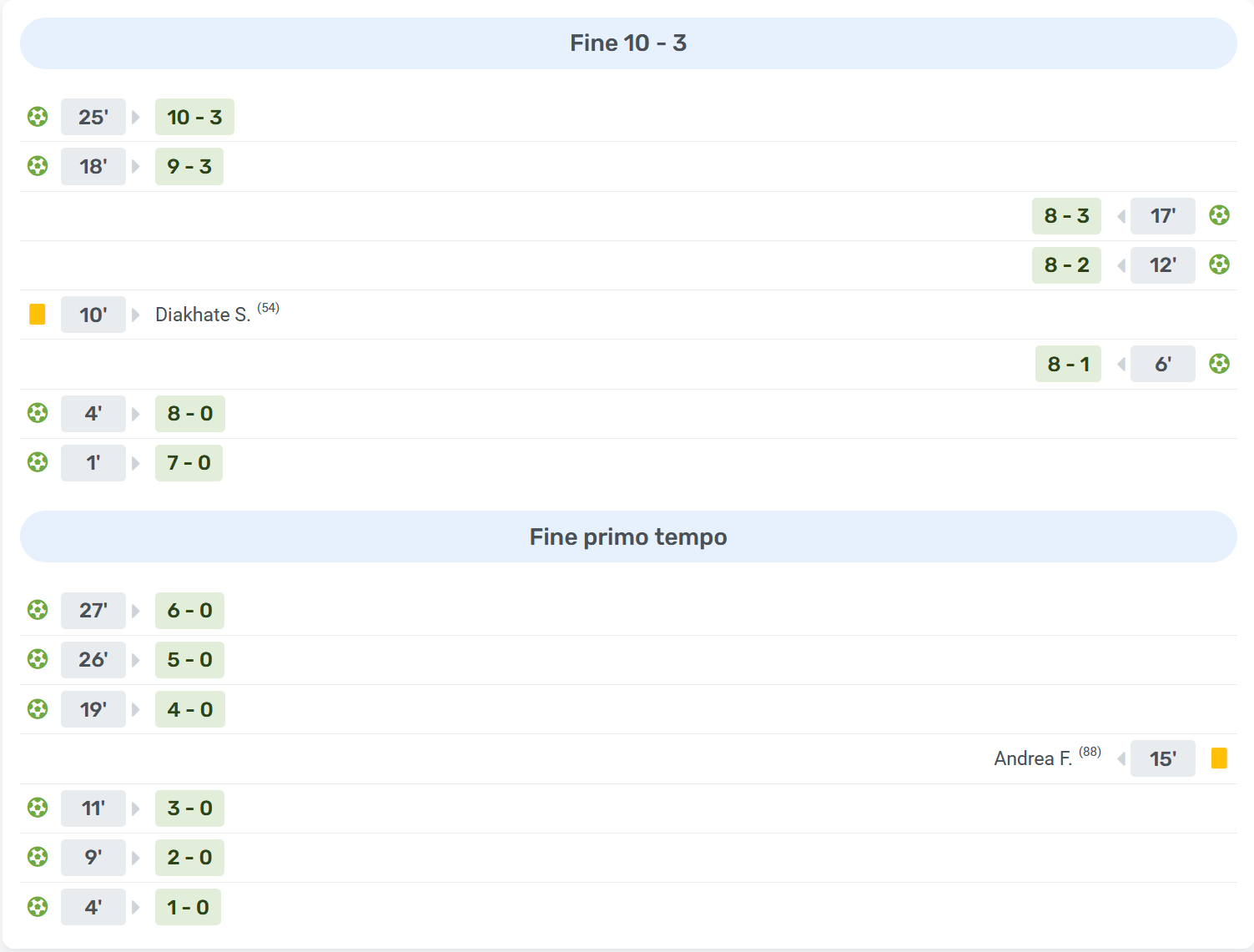Click the goal ball icon beside 10 - 3
Image resolution: width=1254 pixels, height=952 pixels.
(38, 117)
